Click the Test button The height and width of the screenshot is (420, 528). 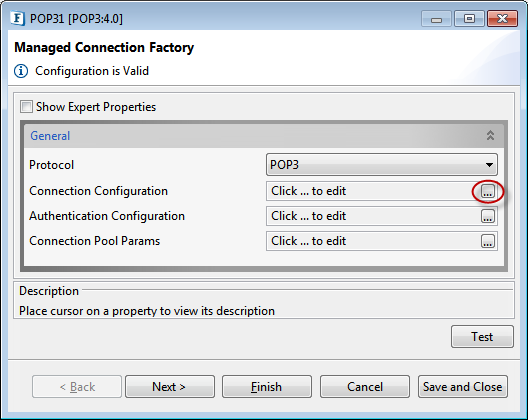tap(482, 336)
